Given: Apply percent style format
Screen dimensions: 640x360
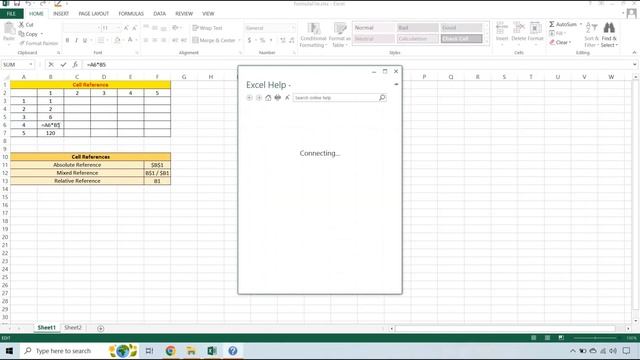Looking at the screenshot, I should [262, 40].
